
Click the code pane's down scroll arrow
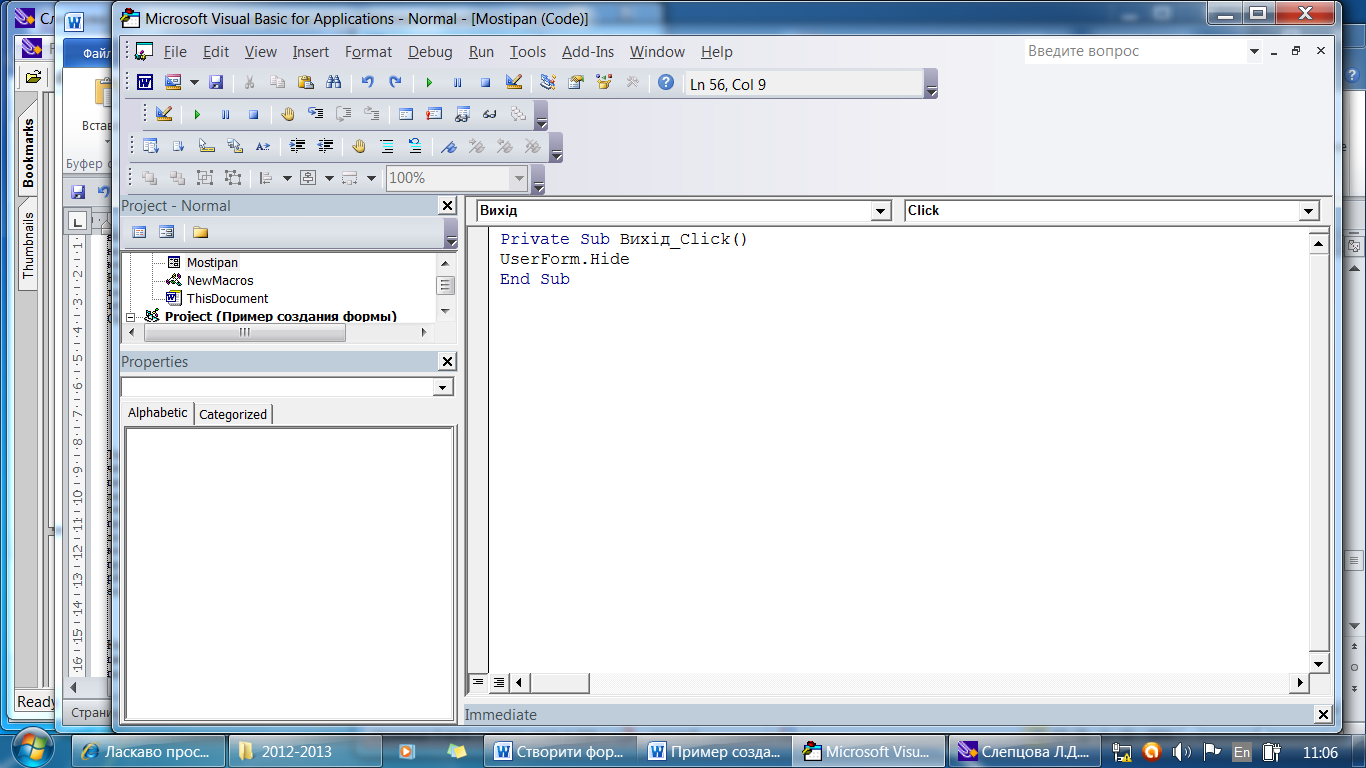click(1319, 664)
